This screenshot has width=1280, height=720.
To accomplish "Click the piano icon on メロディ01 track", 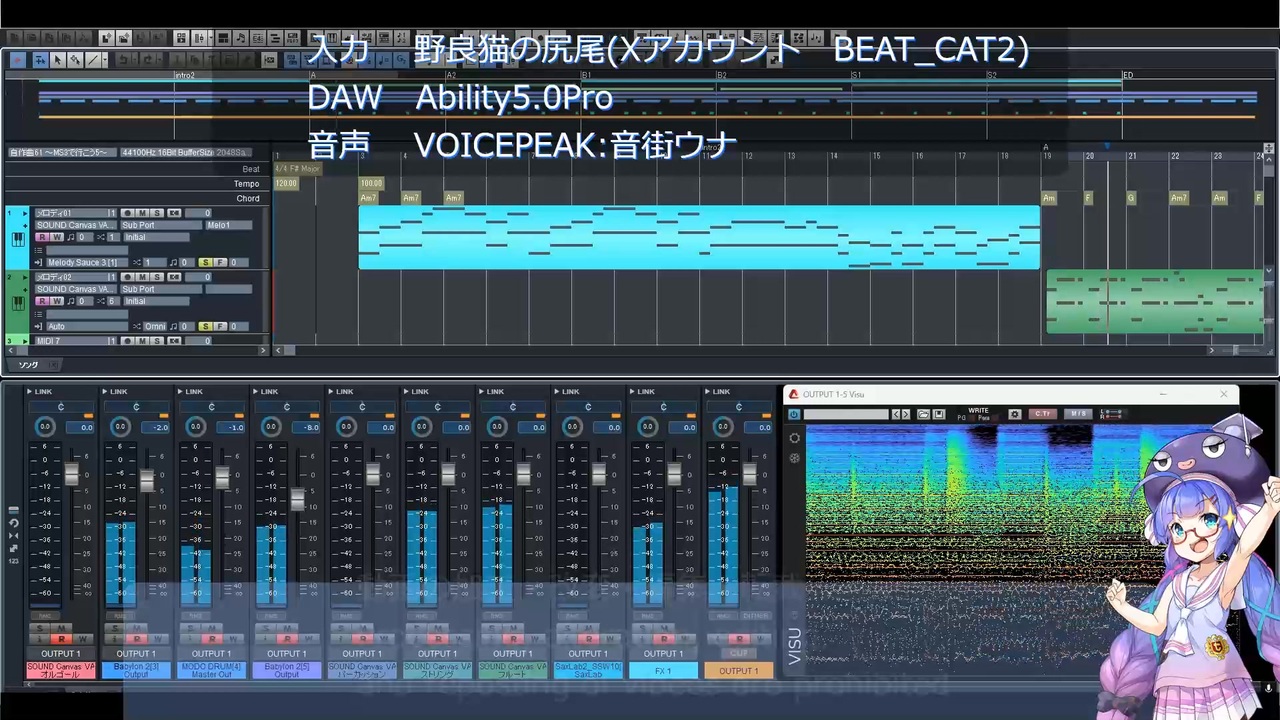I will [18, 240].
